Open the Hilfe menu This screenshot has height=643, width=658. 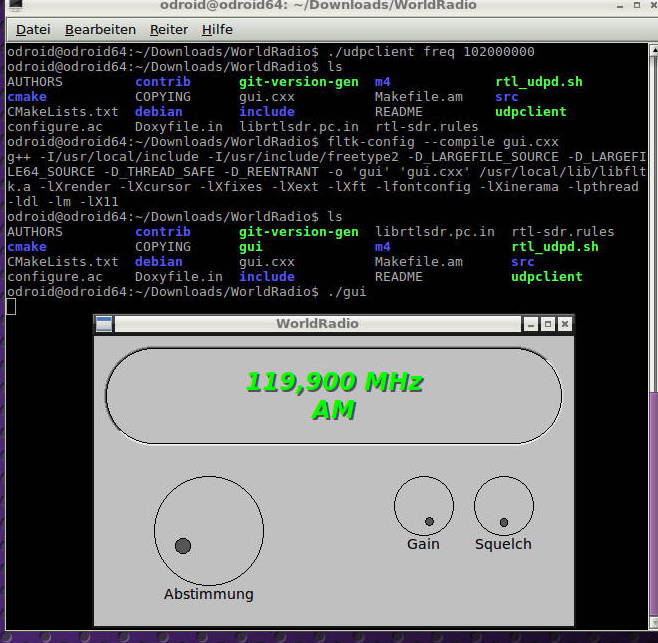217,30
